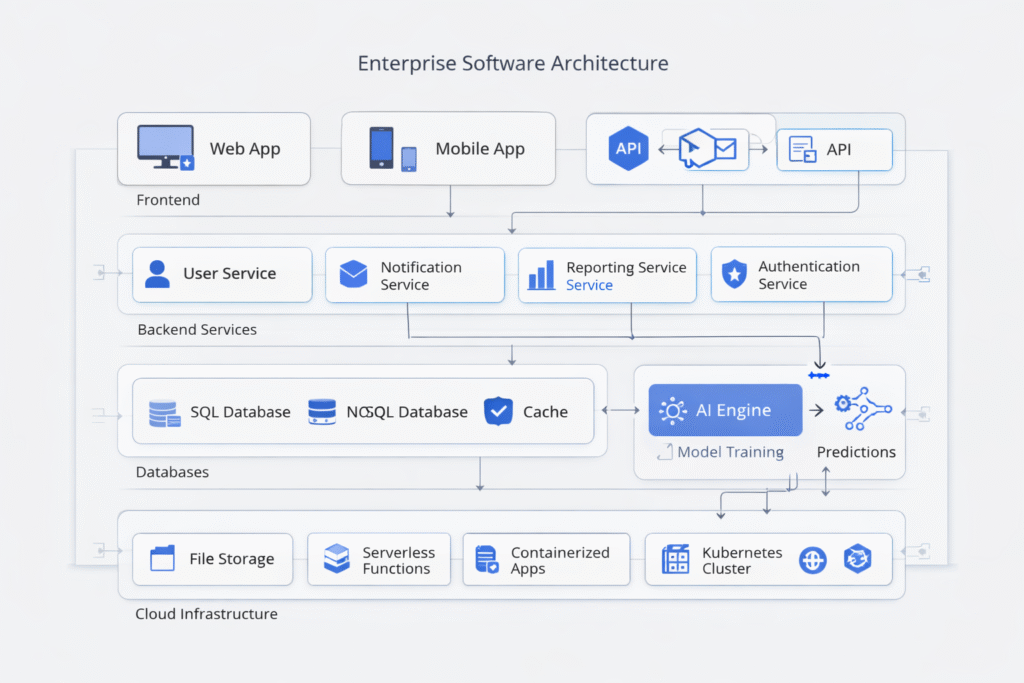Click the Backend Services layer label
1024x683 pixels.
click(x=197, y=330)
